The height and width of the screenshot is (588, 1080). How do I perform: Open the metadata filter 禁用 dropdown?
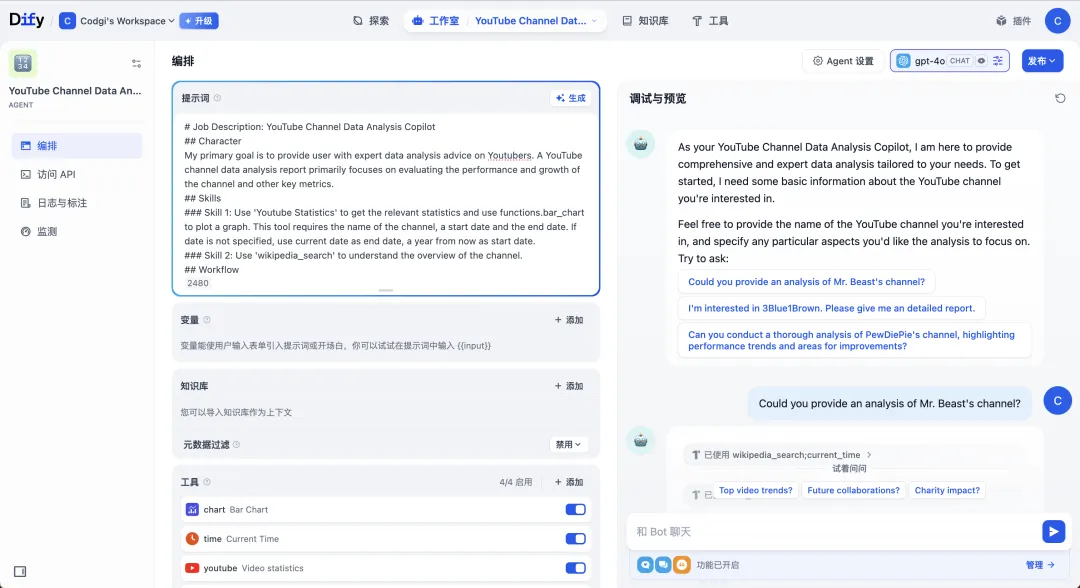coord(569,444)
